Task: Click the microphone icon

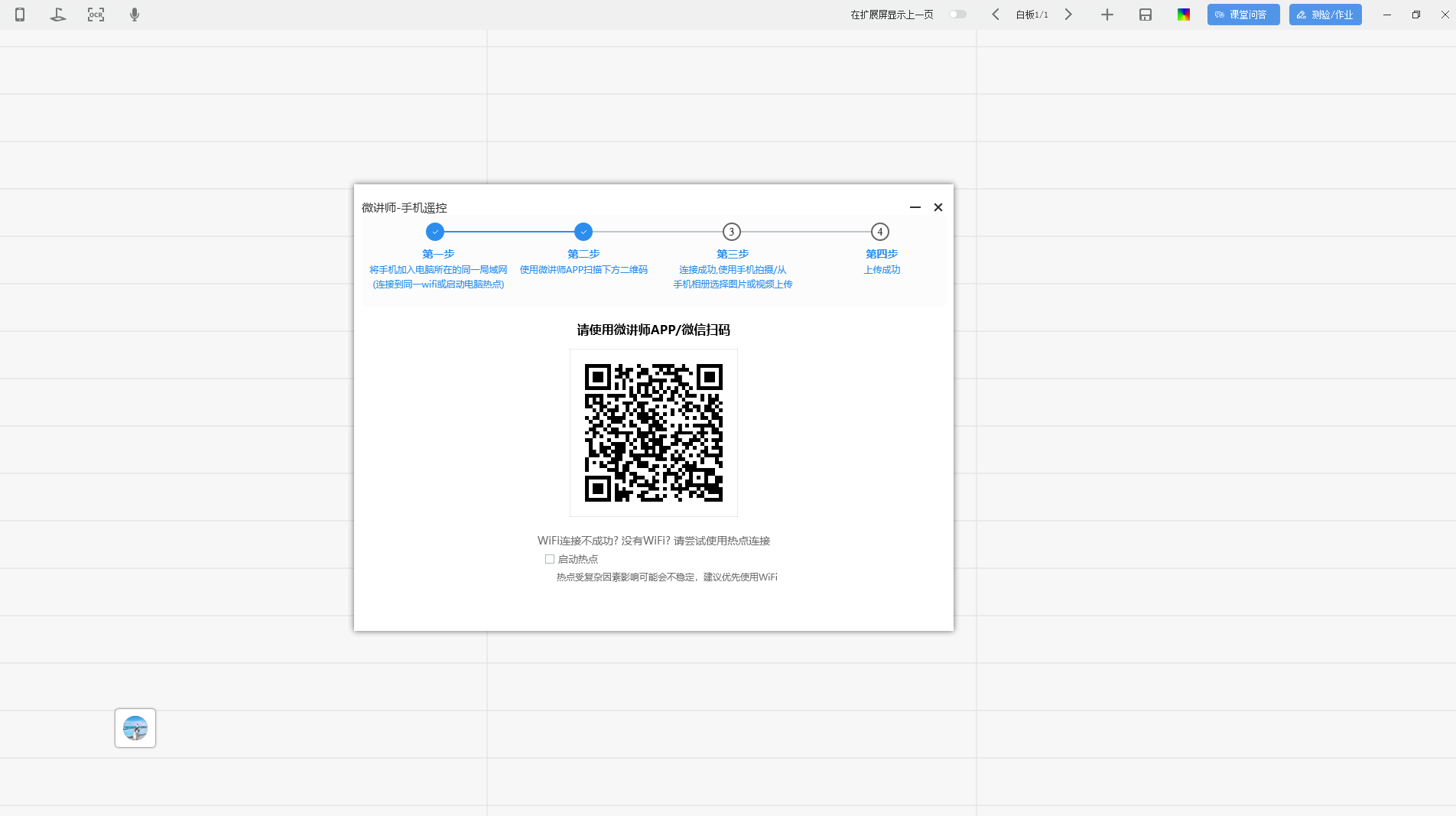Action: (x=135, y=15)
